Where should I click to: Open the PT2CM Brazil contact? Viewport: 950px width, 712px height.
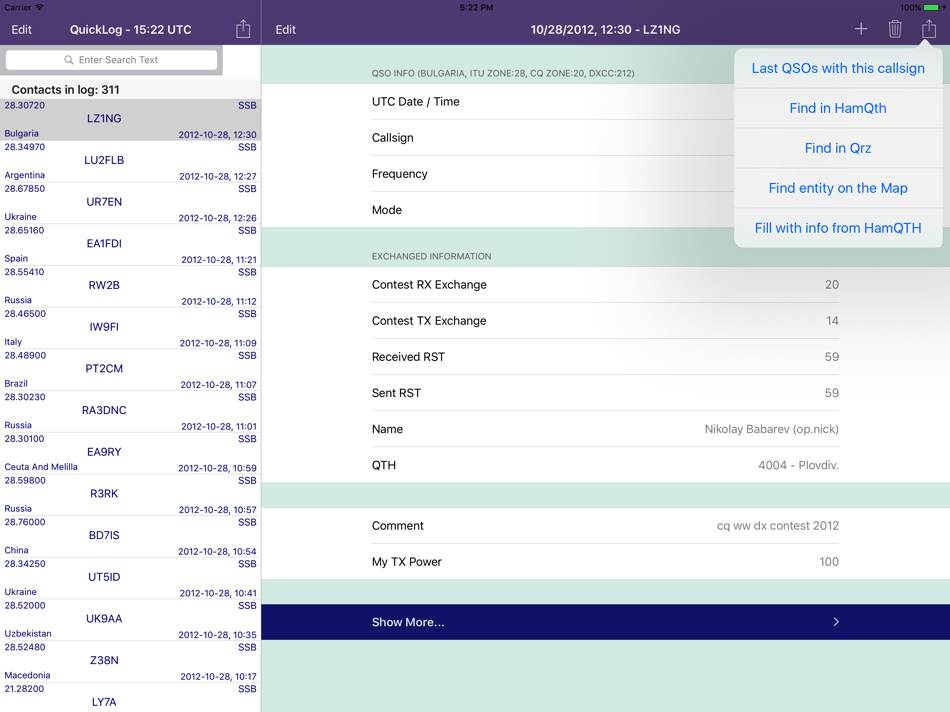[x=130, y=370]
